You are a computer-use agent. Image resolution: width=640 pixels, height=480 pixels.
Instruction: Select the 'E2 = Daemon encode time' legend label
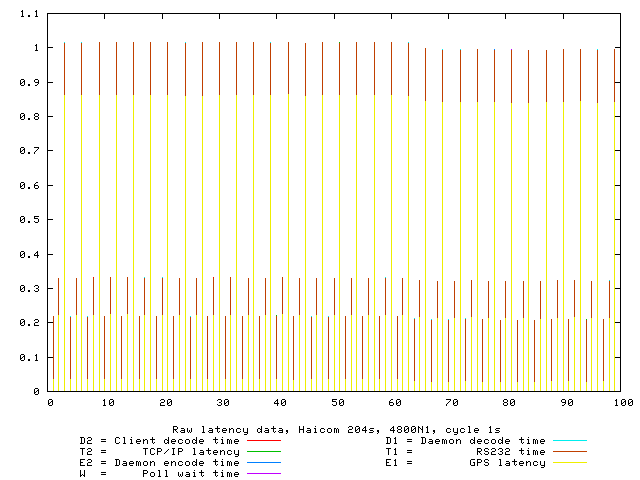[159, 463]
